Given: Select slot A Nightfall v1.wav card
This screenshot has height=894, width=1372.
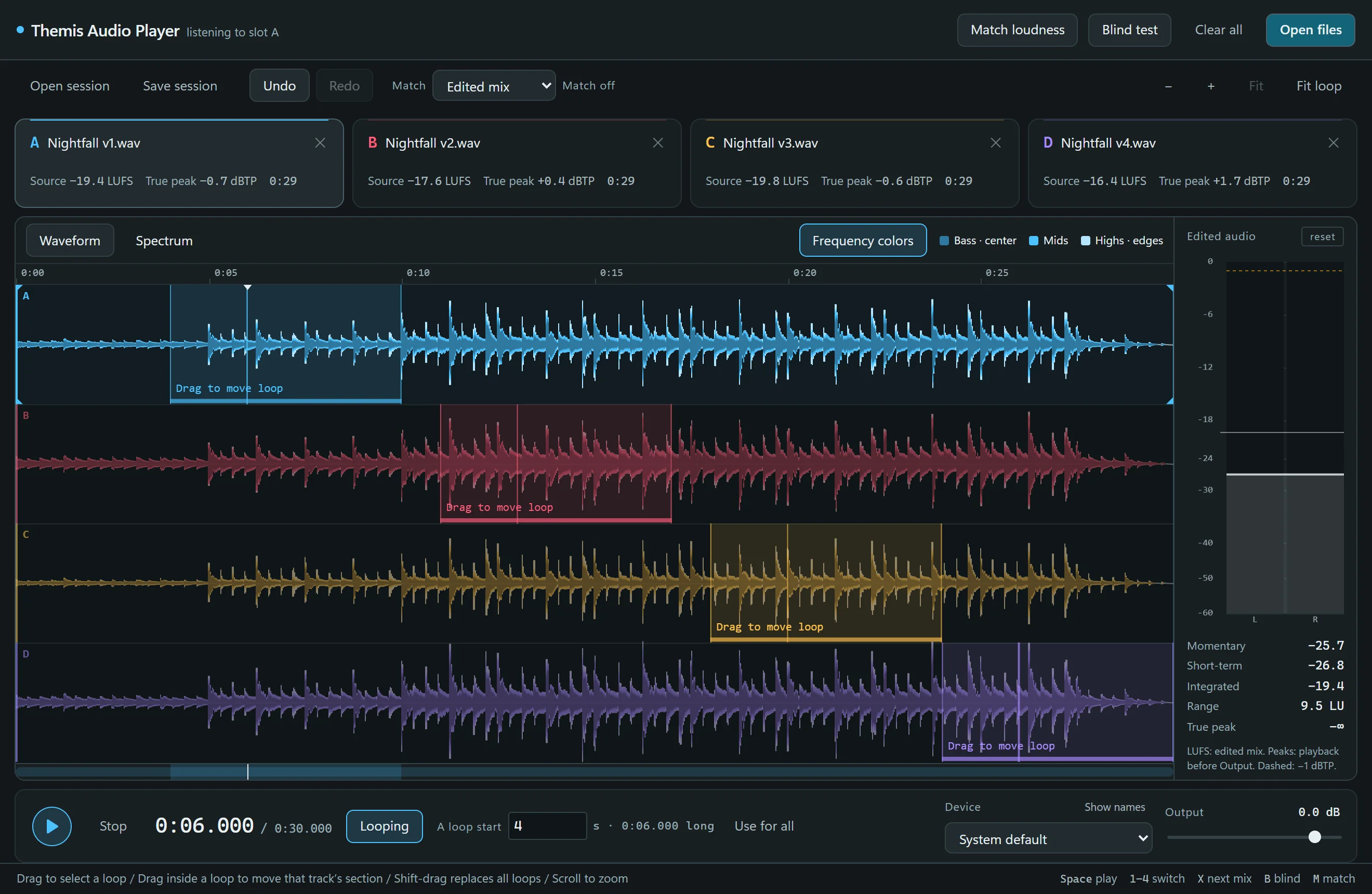Looking at the screenshot, I should (x=179, y=163).
